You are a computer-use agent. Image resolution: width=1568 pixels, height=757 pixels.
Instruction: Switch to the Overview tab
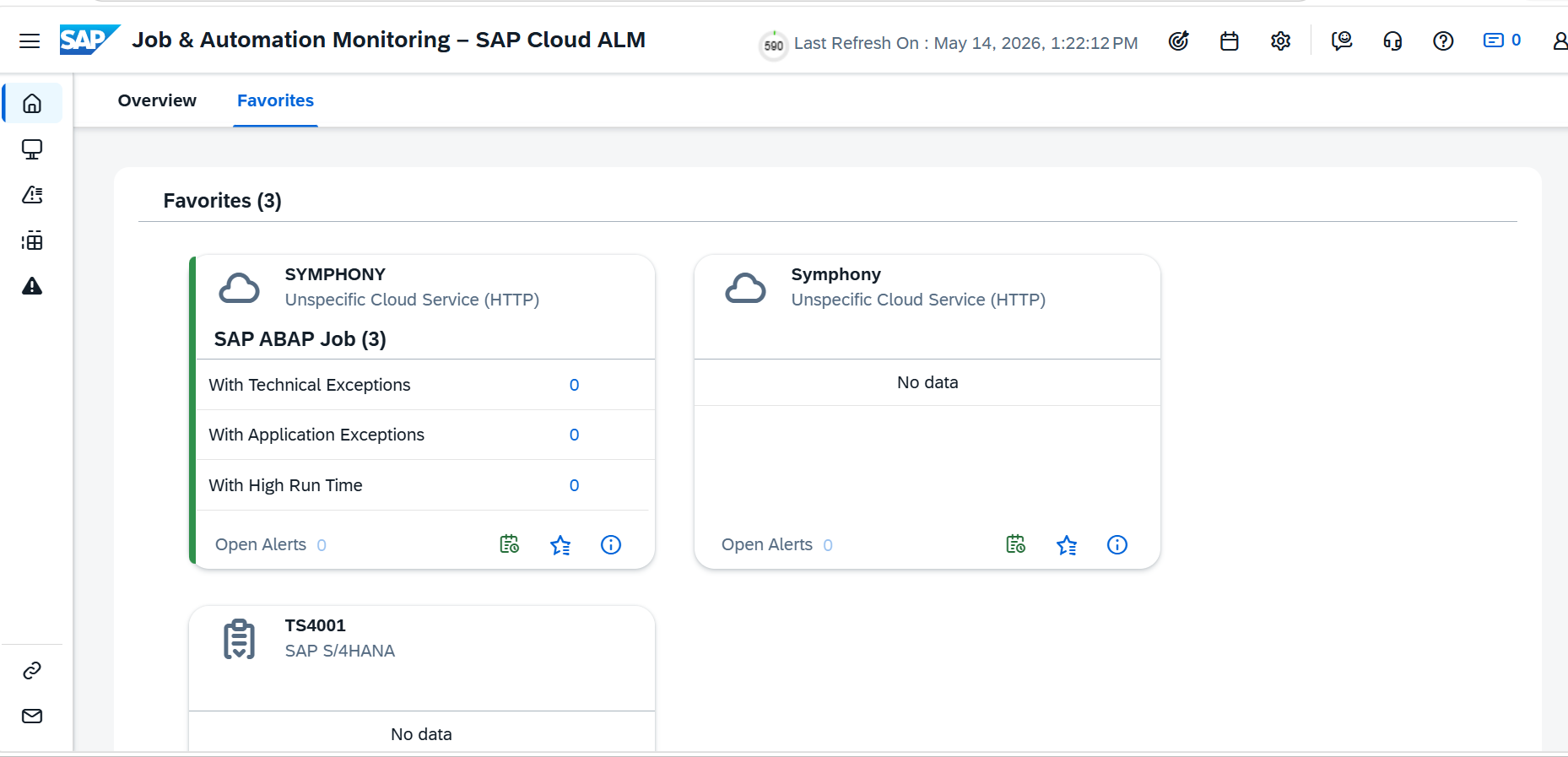(157, 100)
